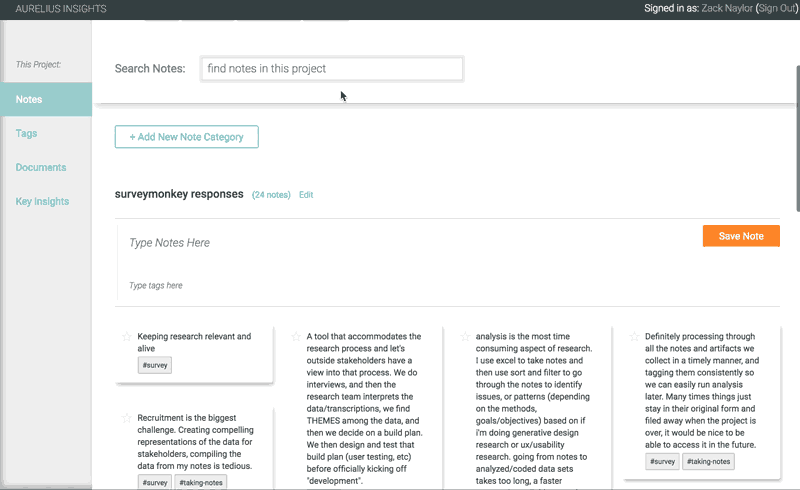Star the 'Recruitment is the biggest challenge' note
Viewport: 800px width, 490px height.
coord(127,417)
